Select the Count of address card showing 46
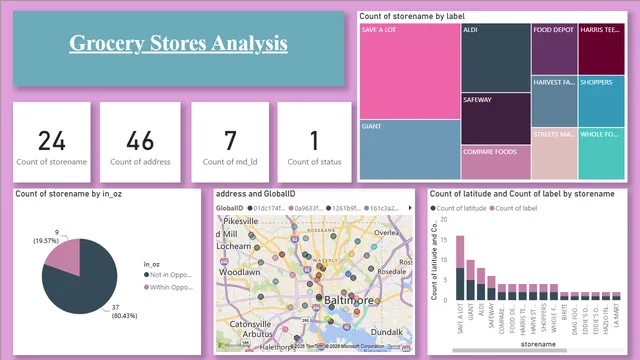The width and height of the screenshot is (640, 360). pos(140,142)
